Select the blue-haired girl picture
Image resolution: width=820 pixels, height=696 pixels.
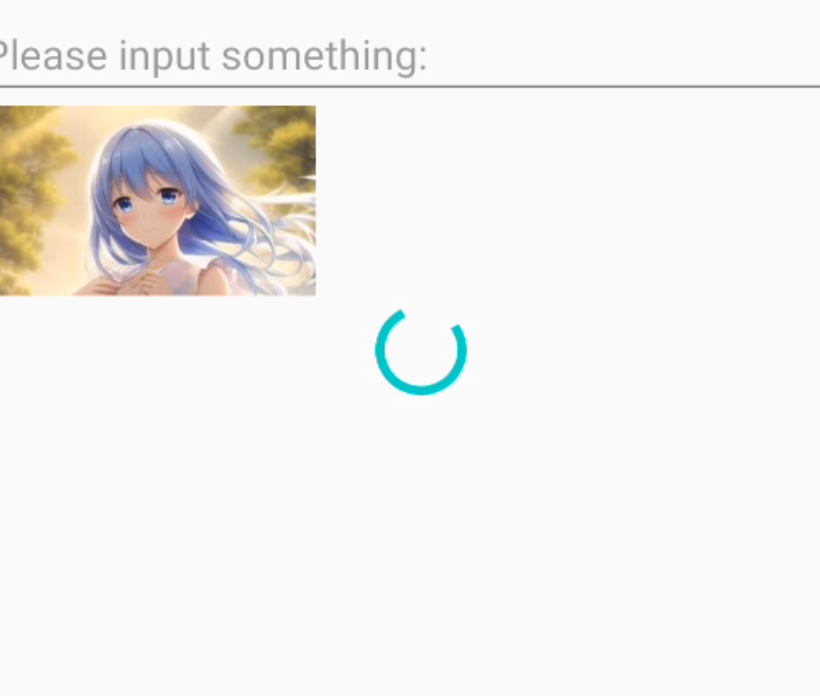tap(157, 201)
